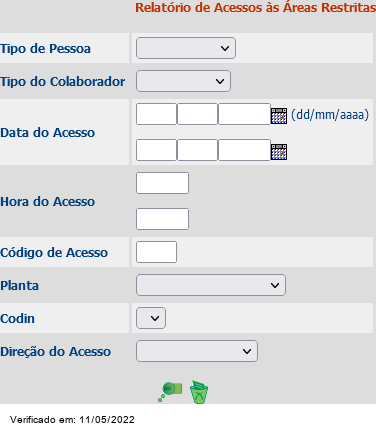Viewport: 376px width, 434px height.
Task: Open the Tipo do Colaborador dropdown
Action: point(183,81)
